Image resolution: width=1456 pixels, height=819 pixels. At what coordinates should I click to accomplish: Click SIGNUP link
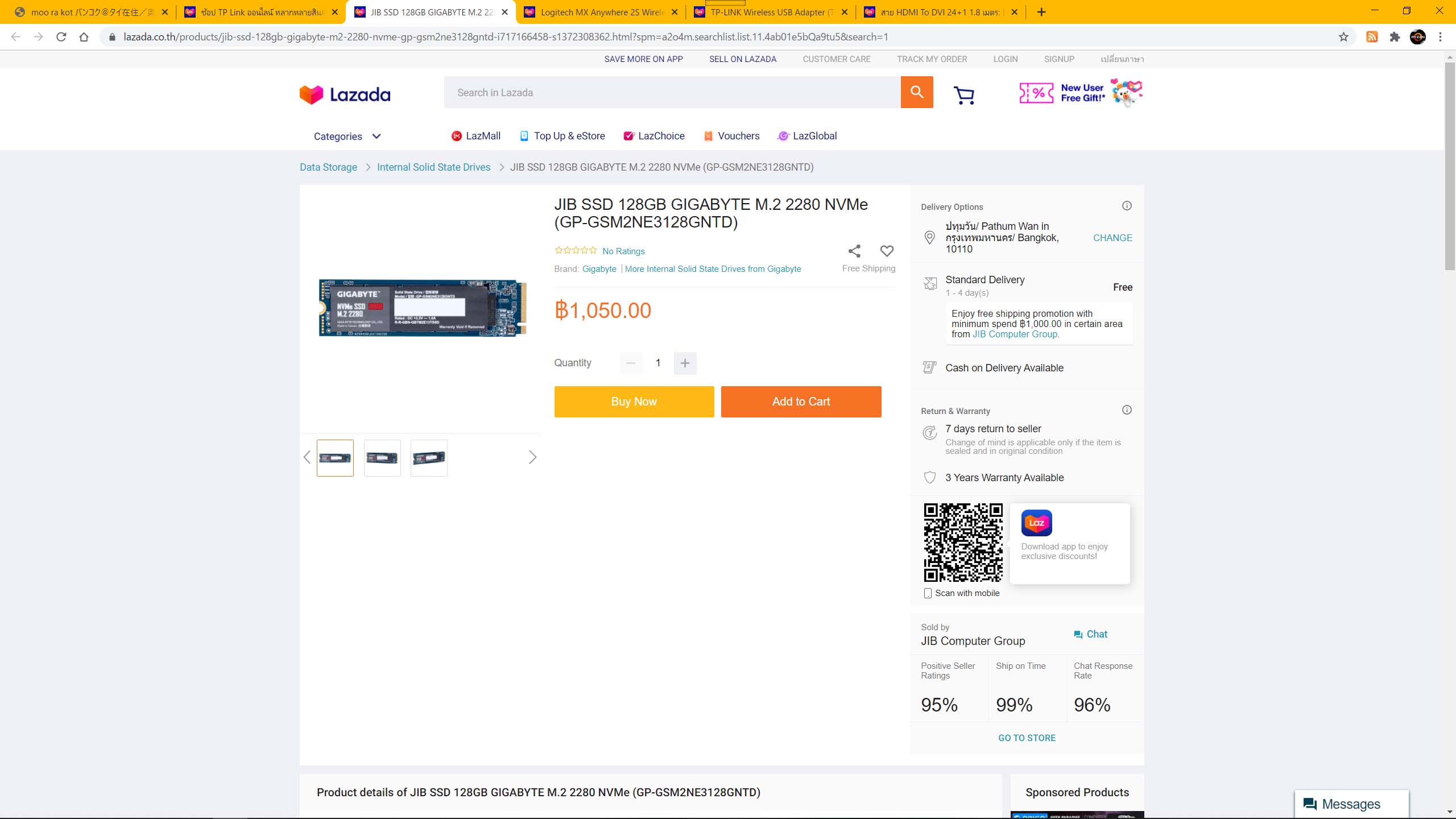[1059, 59]
